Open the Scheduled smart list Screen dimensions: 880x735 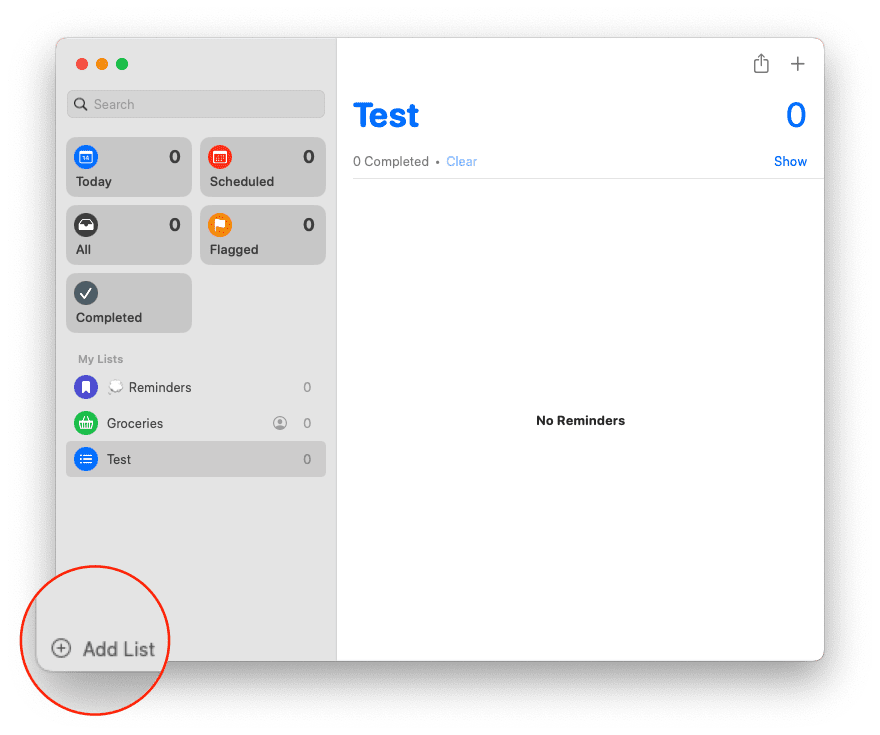click(x=263, y=167)
